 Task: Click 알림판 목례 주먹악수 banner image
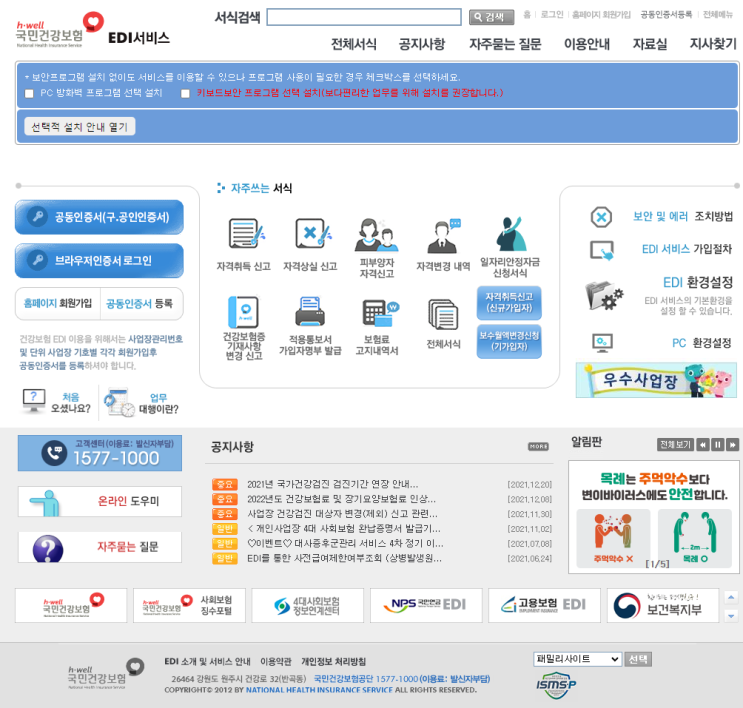pyautogui.click(x=654, y=517)
